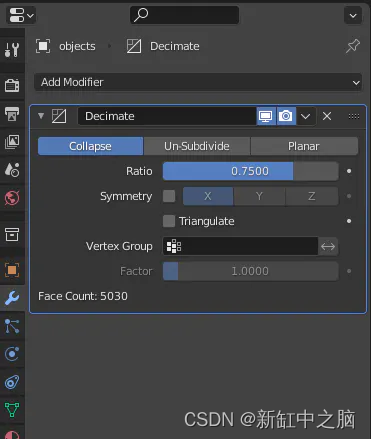
Task: Animate Symmetry property dot
Action: 349,196
